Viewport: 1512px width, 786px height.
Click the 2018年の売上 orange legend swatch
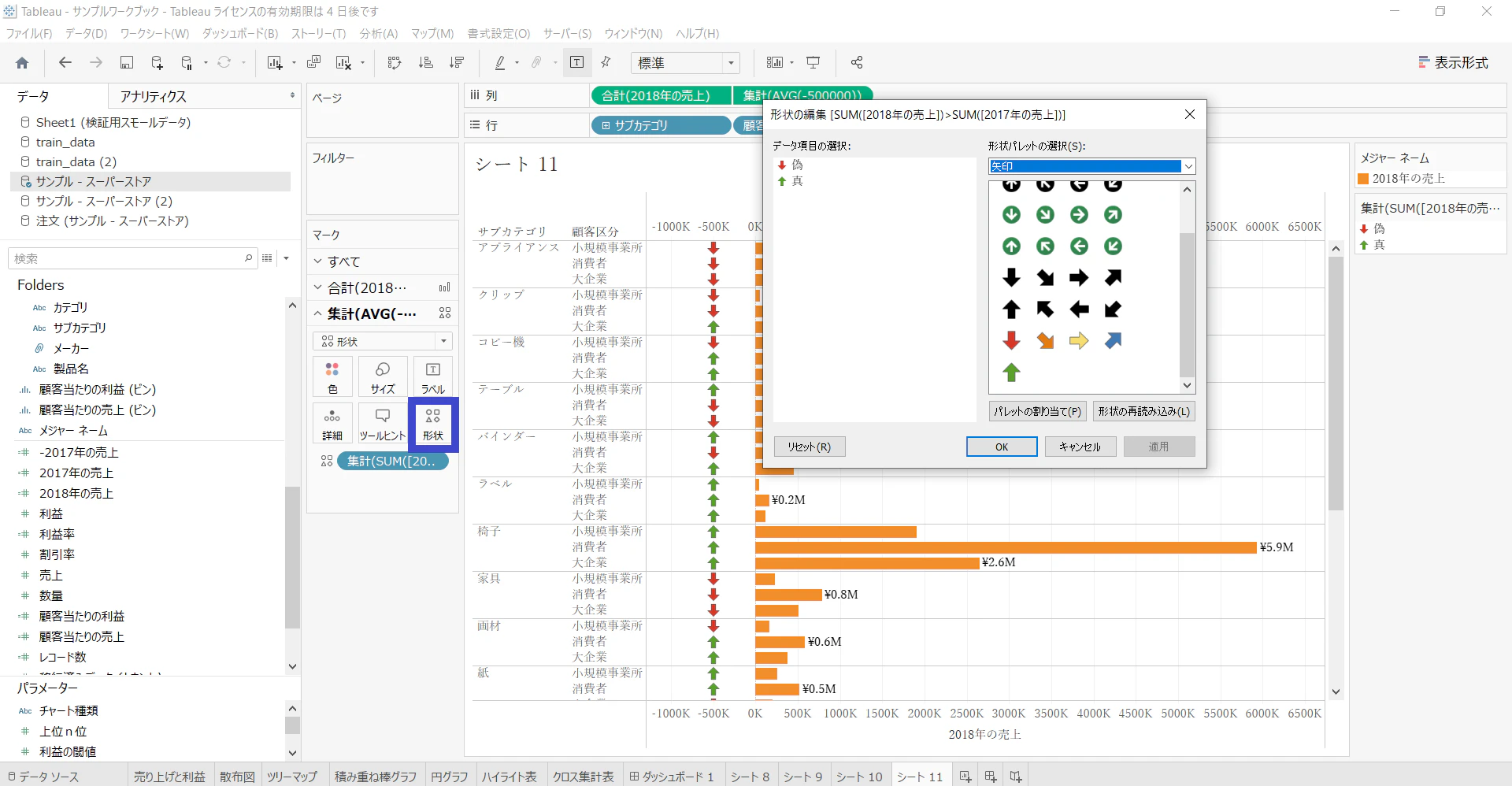pos(1363,179)
